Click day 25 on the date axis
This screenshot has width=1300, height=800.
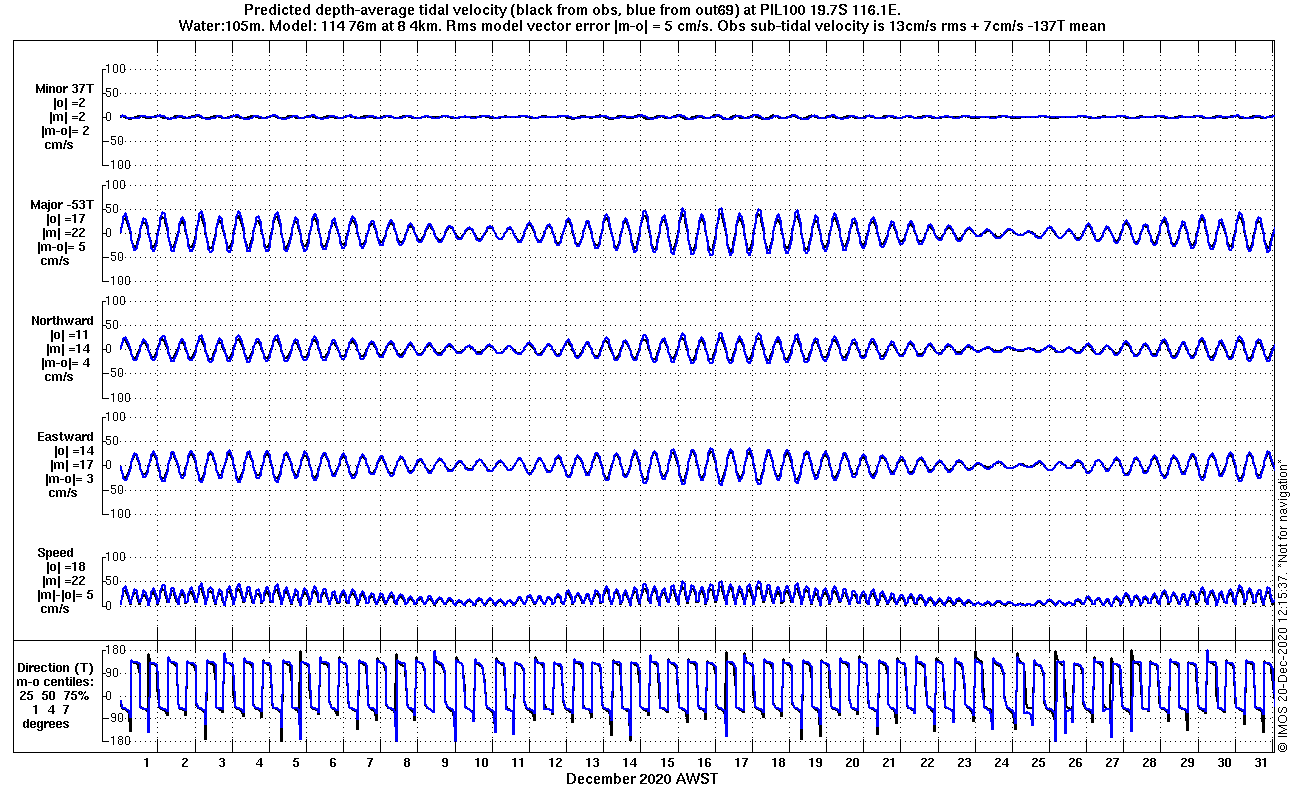click(x=1038, y=763)
